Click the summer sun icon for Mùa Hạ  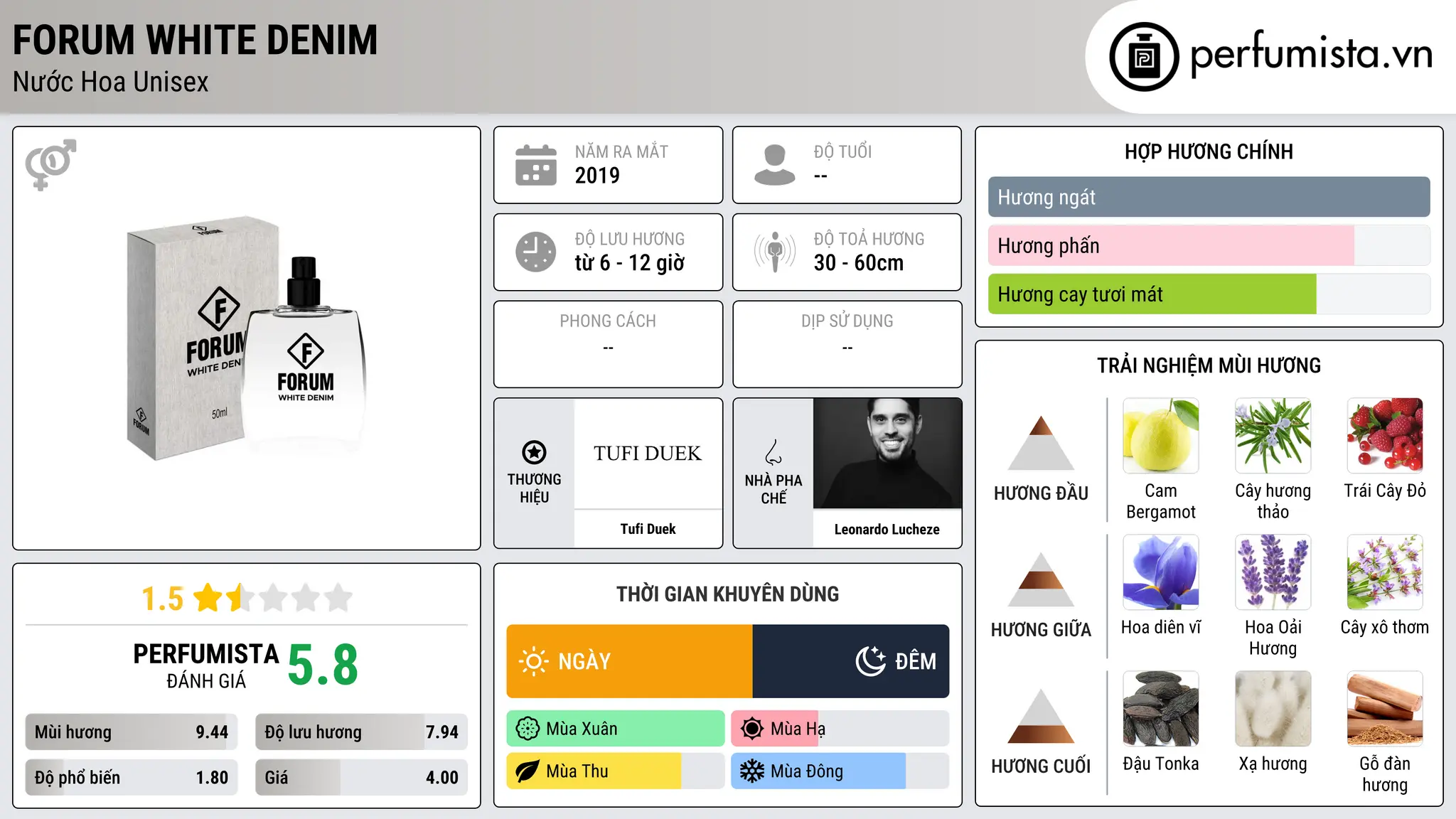tap(752, 729)
